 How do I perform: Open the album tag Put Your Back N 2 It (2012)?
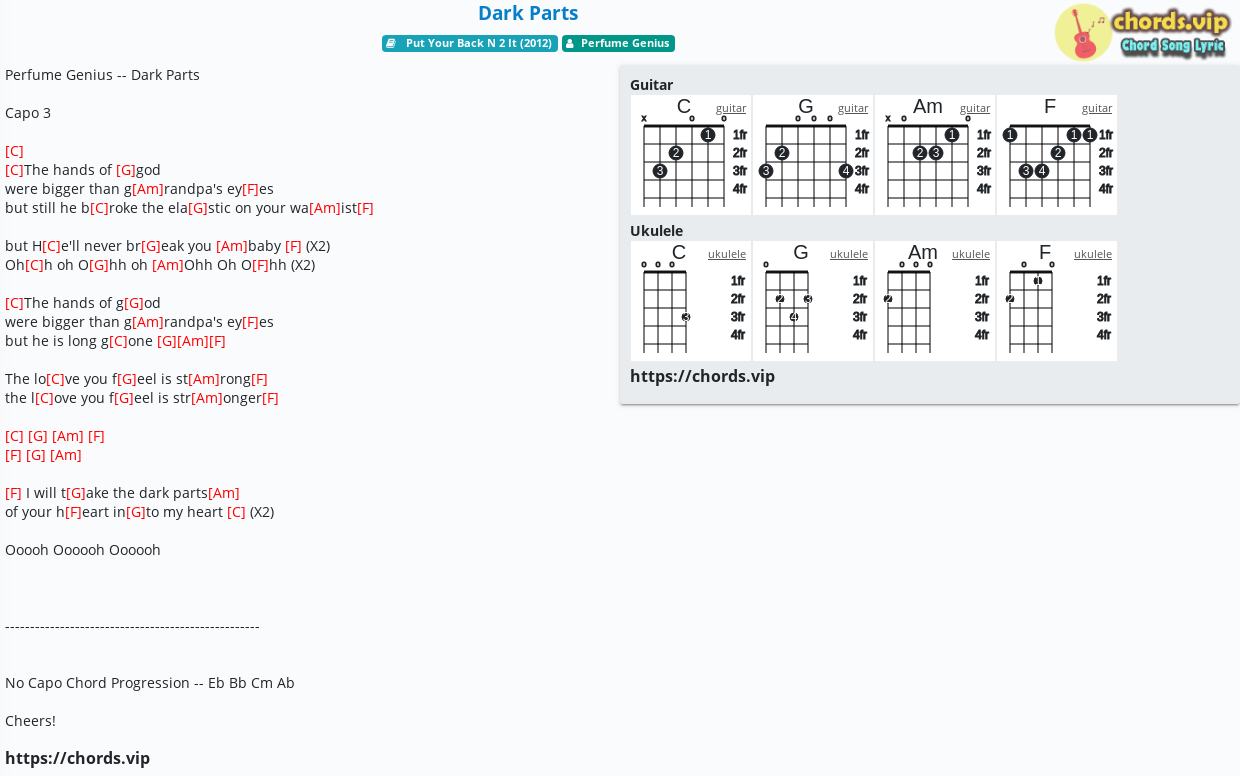(x=470, y=43)
